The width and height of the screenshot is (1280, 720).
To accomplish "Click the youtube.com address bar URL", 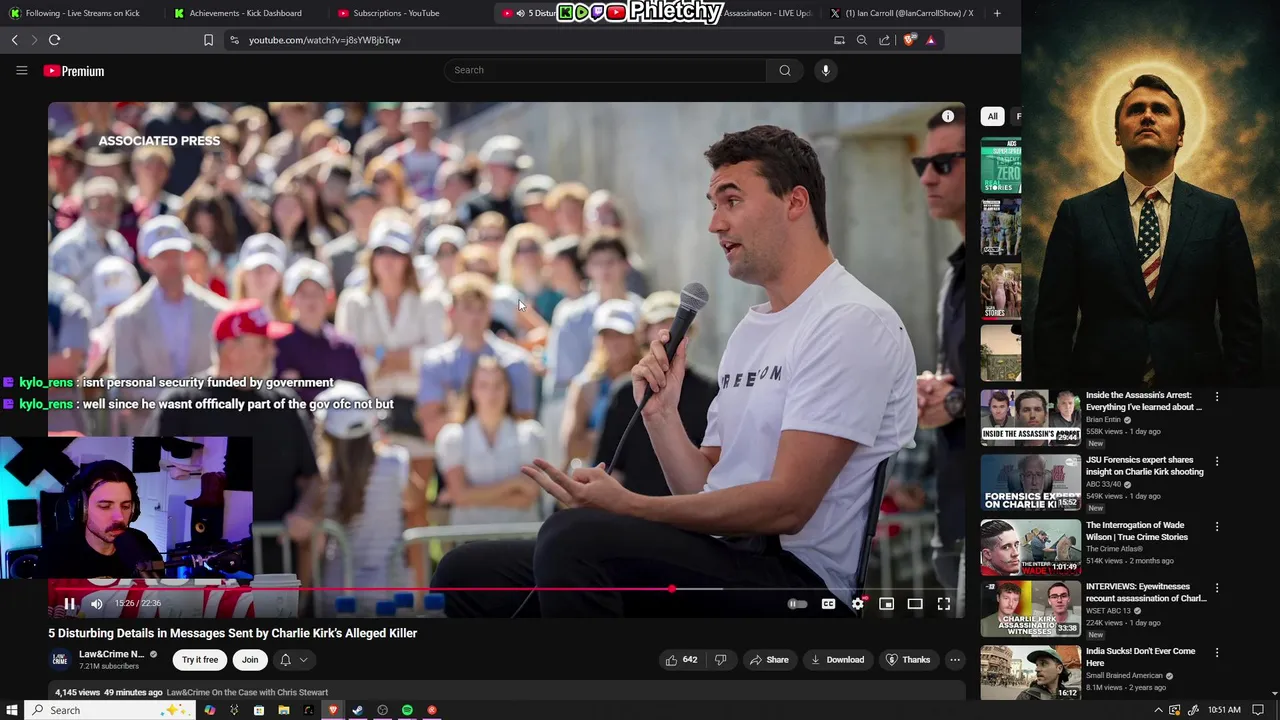I will click(x=325, y=40).
